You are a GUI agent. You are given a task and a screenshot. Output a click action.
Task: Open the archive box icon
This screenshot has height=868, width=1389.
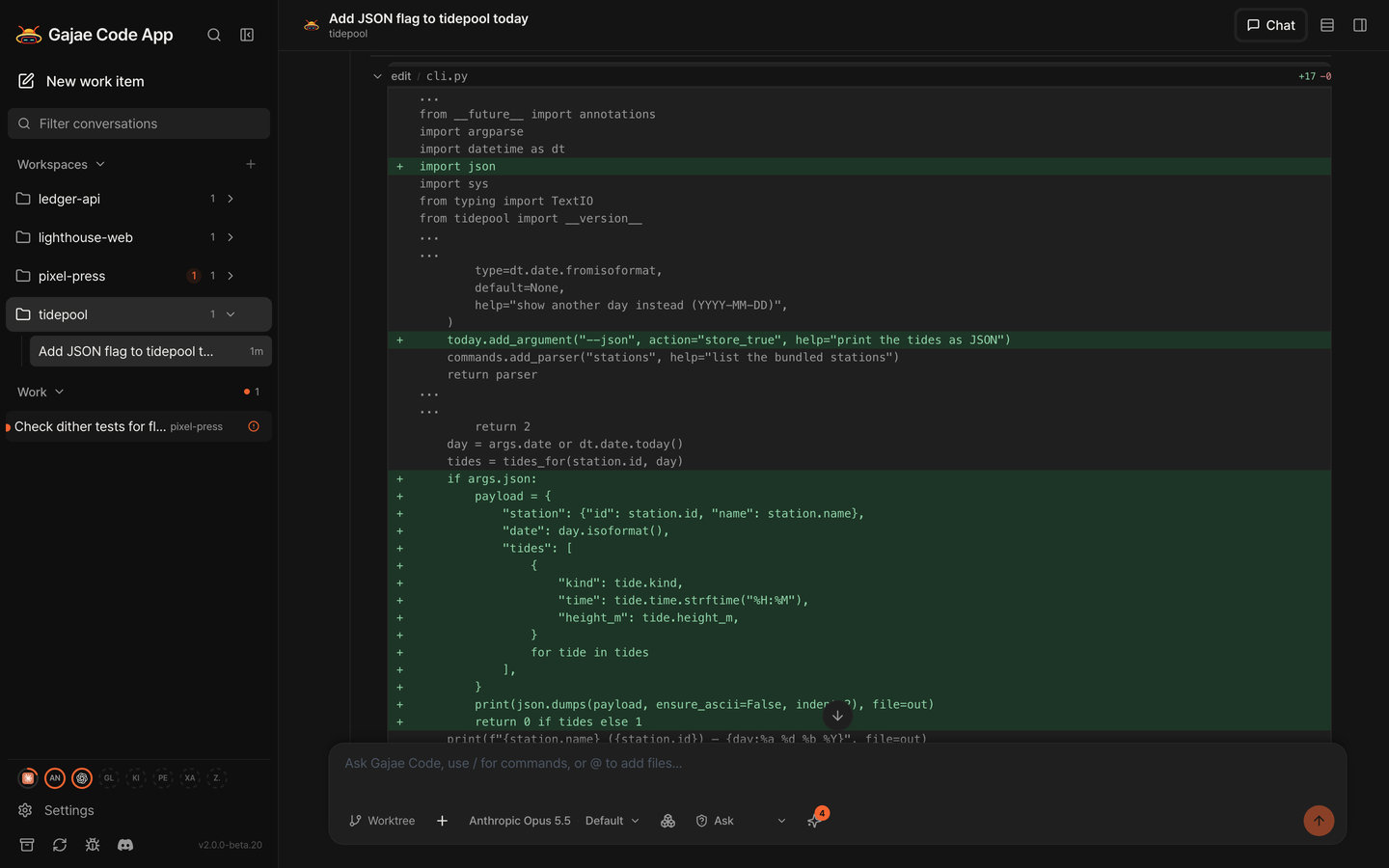pos(27,845)
